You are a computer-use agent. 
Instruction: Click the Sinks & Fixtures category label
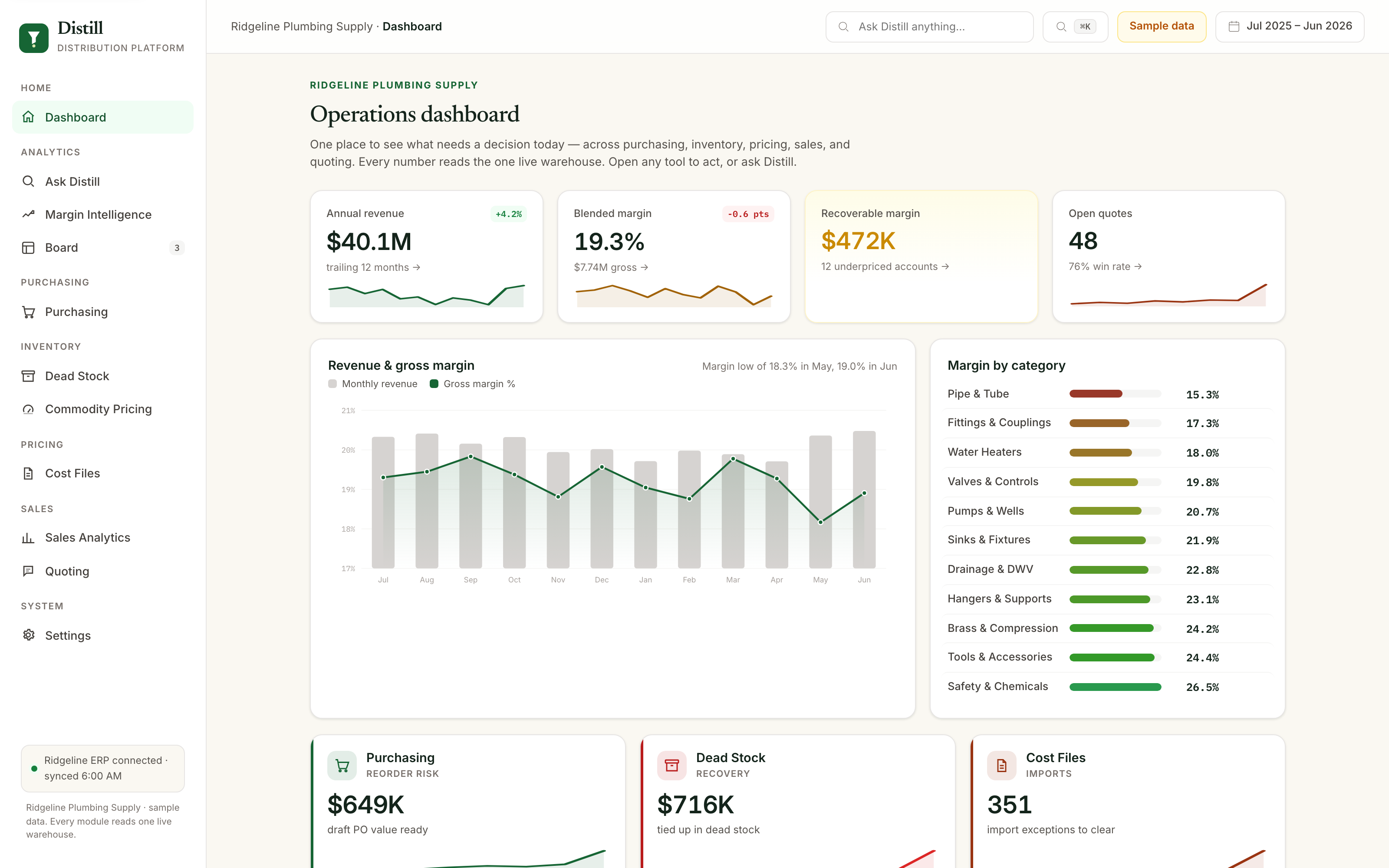tap(988, 539)
